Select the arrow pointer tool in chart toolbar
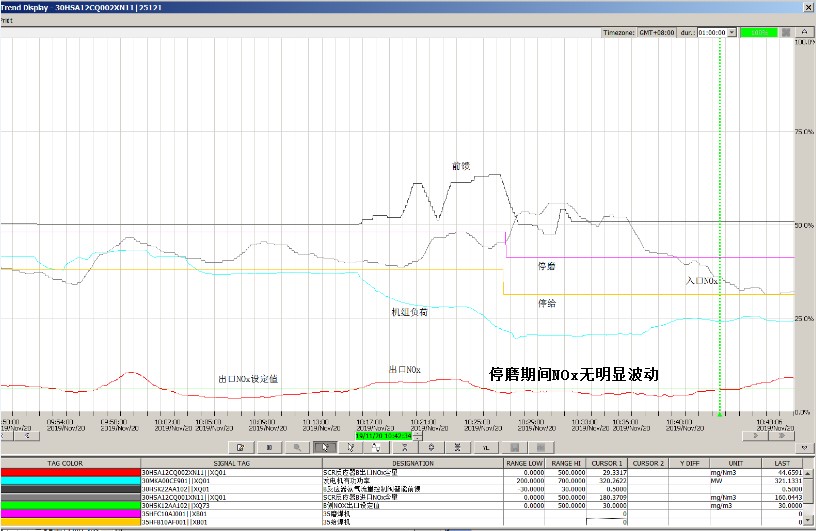Viewport: 816px width, 531px height. 324,447
